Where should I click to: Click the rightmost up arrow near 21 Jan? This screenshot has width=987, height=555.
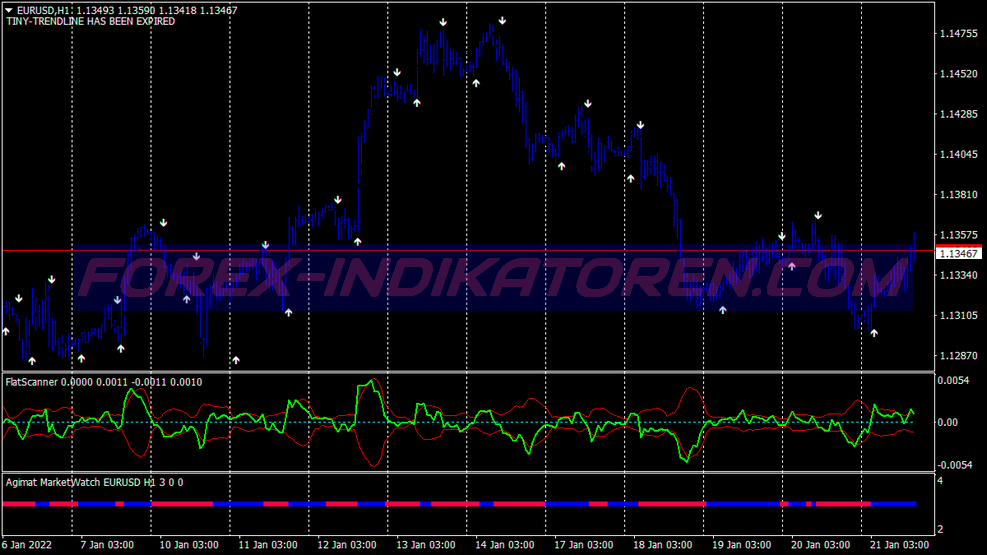[874, 332]
